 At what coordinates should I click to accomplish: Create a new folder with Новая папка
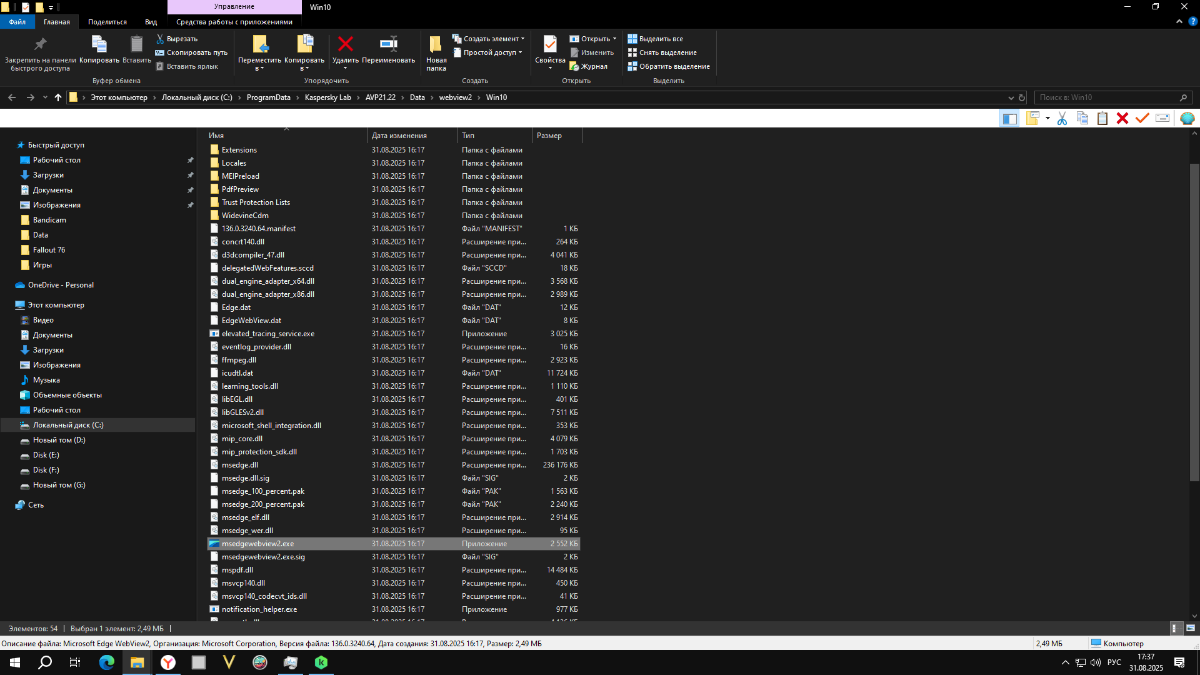pyautogui.click(x=436, y=53)
